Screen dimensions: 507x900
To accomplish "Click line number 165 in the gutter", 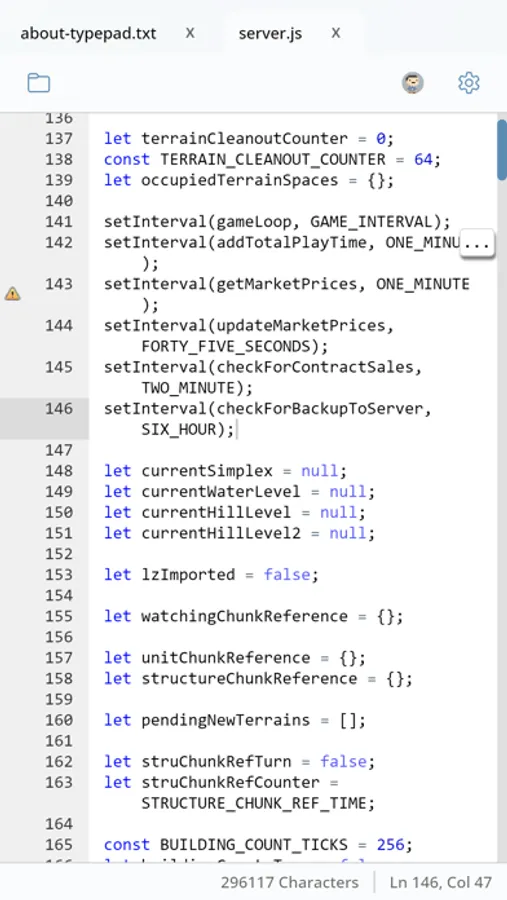I will tap(59, 845).
